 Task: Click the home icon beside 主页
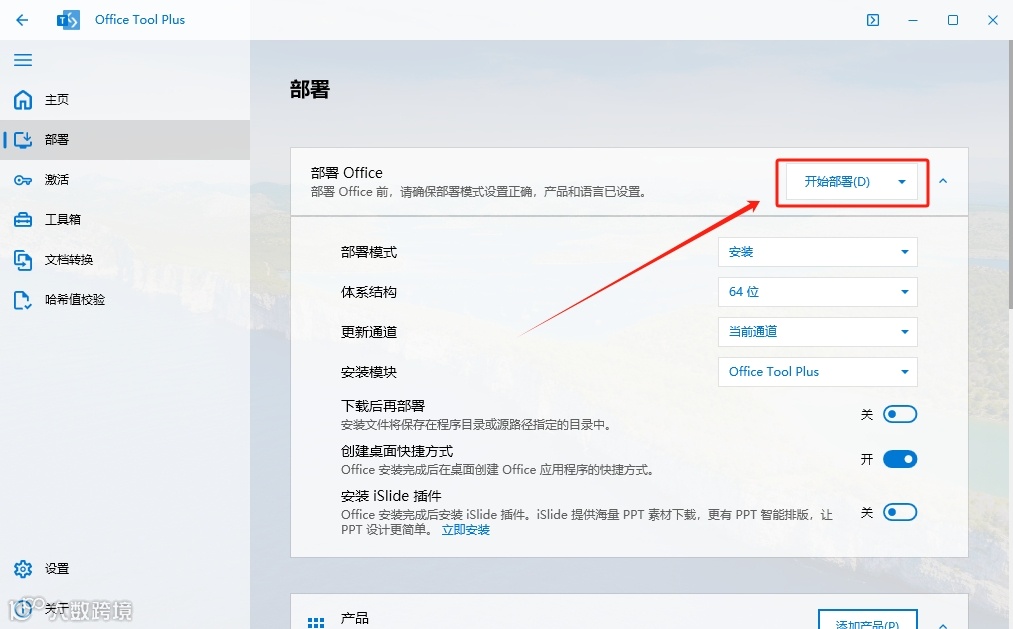tap(23, 99)
